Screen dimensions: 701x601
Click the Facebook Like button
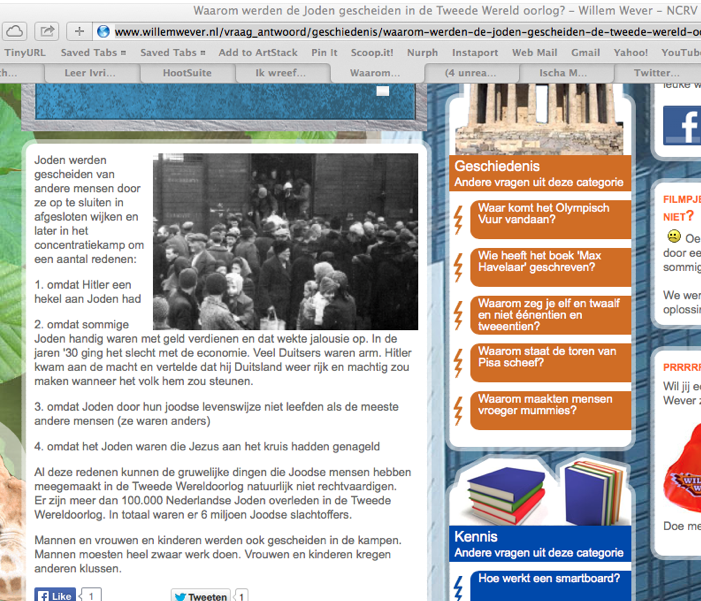55,595
